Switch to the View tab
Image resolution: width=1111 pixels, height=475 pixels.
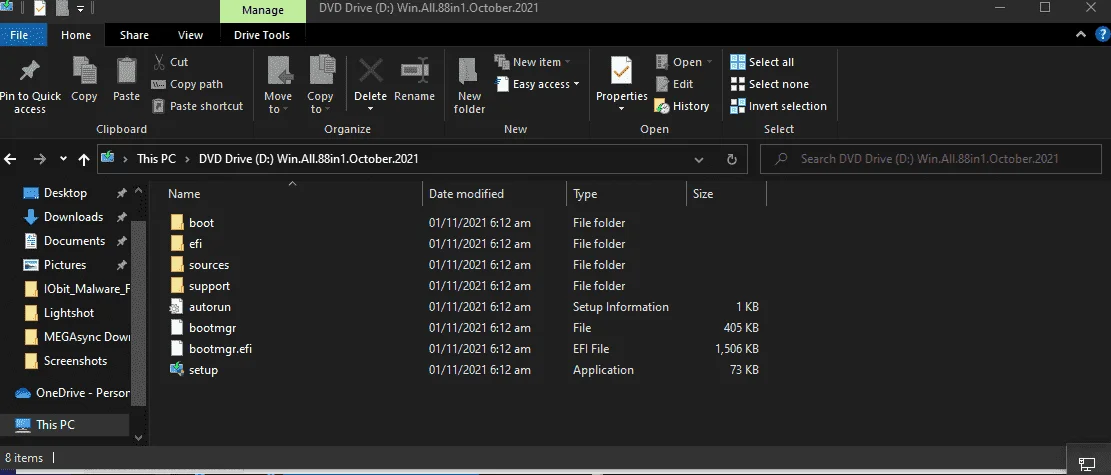(x=190, y=35)
